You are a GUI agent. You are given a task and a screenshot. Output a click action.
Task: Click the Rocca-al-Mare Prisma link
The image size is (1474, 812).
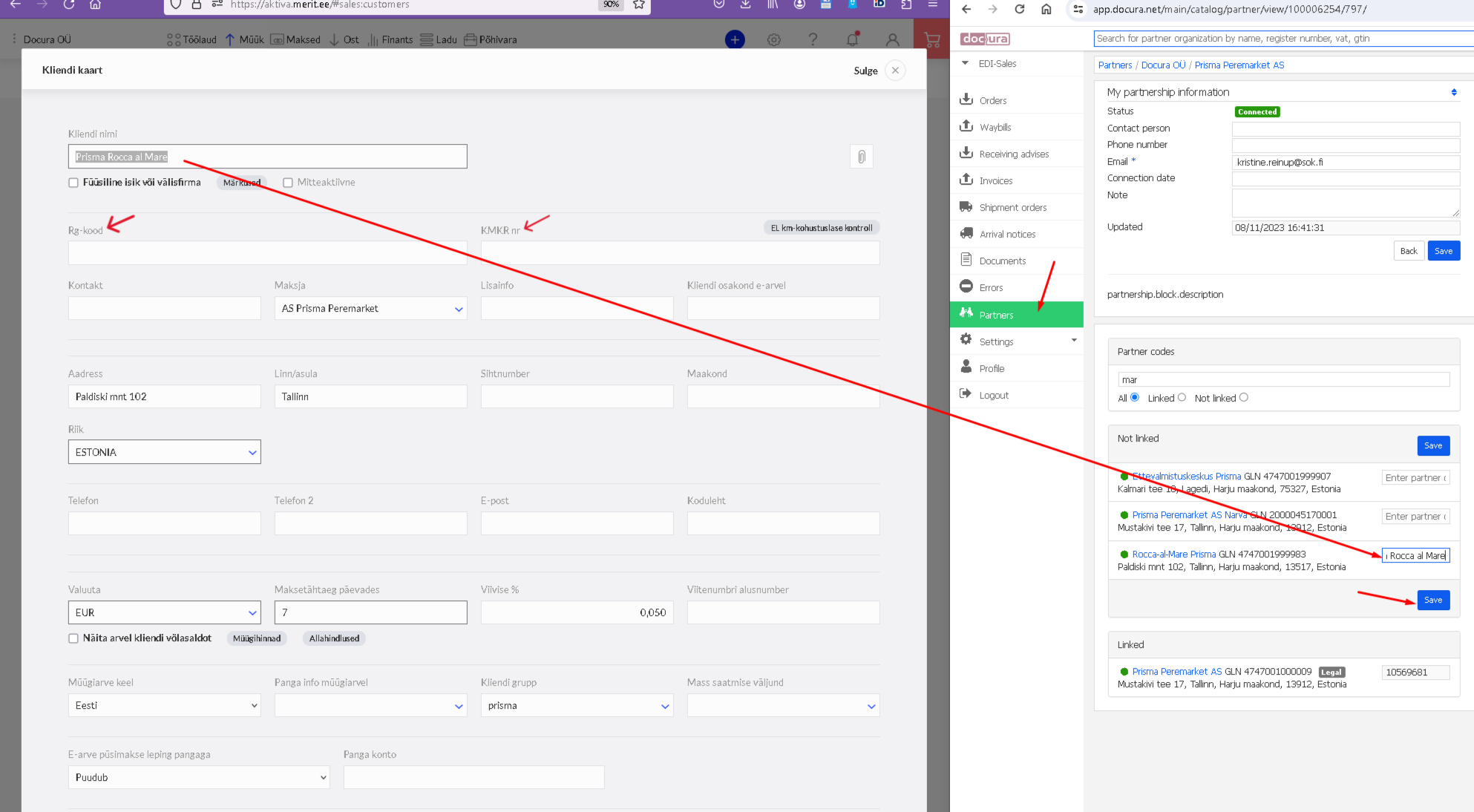(x=1173, y=554)
